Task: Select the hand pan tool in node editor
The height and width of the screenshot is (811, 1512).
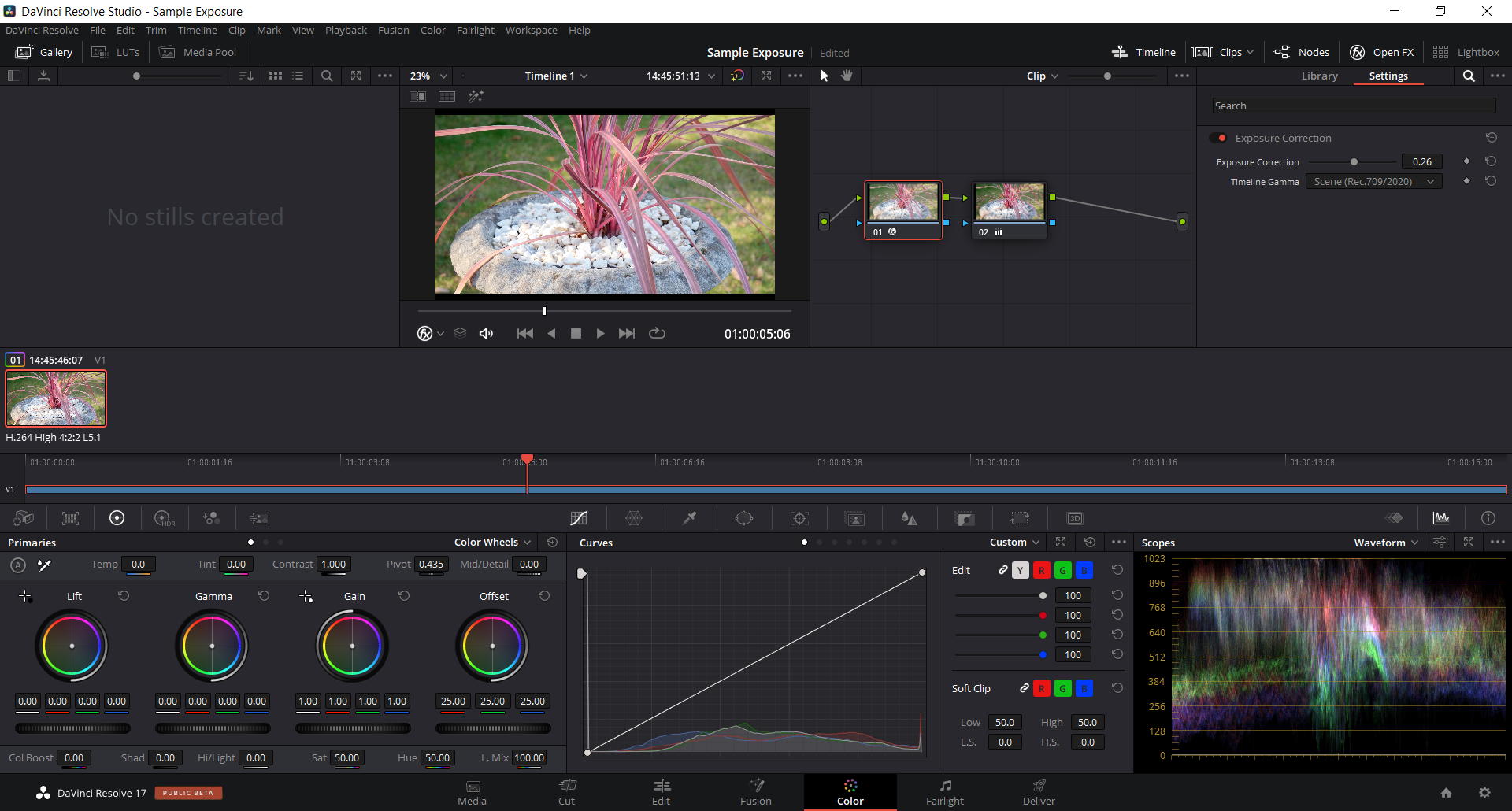Action: pyautogui.click(x=847, y=76)
